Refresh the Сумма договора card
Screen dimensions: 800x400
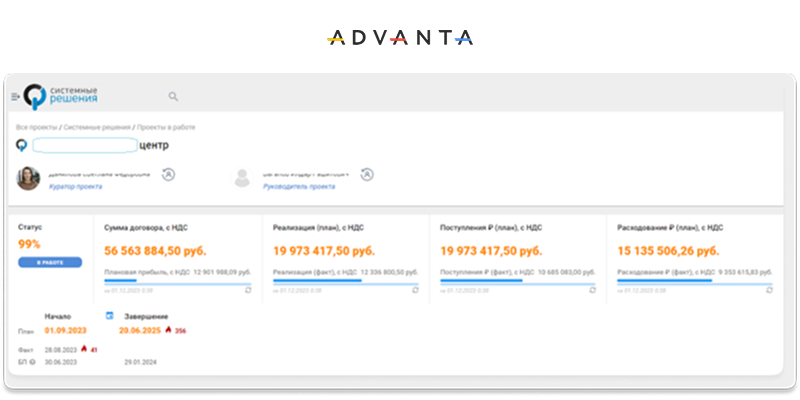248,289
